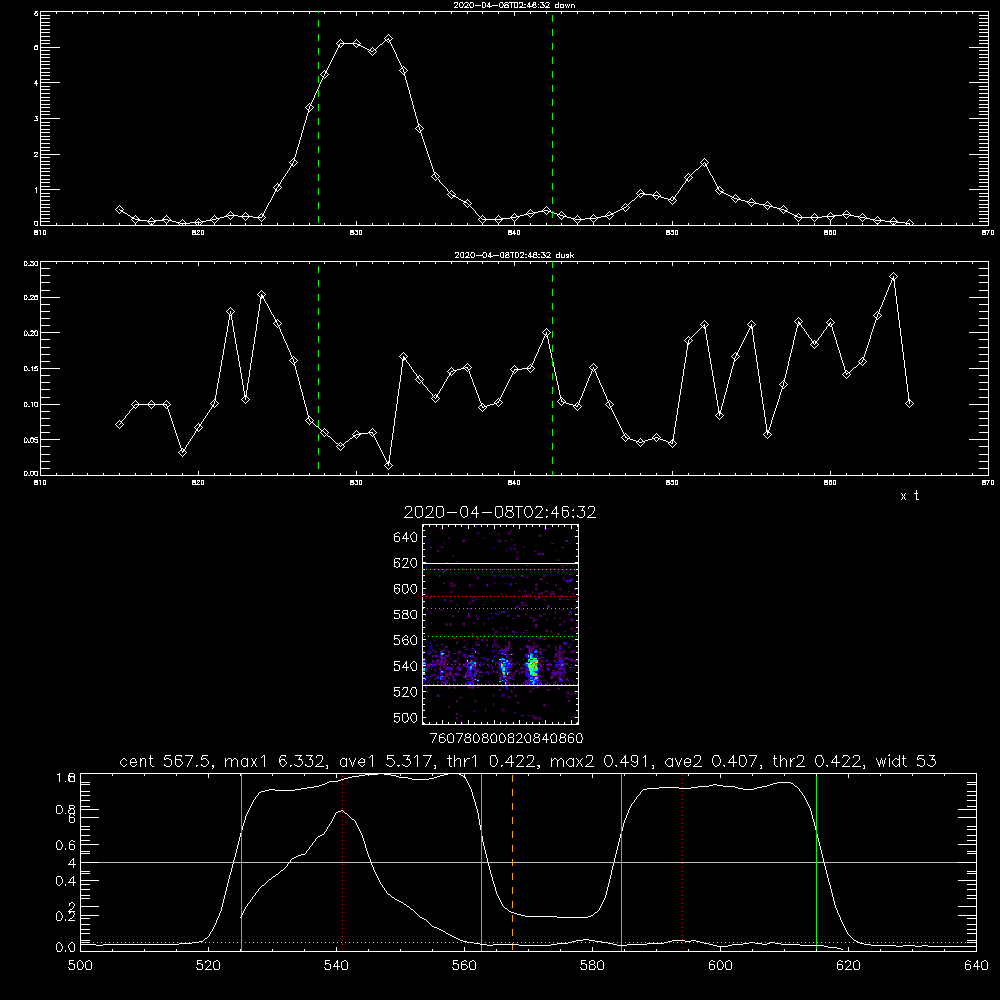Screen dimensions: 1000x1000
Task: Click the green vertical line near 585 in profile
Action: (x=621, y=861)
